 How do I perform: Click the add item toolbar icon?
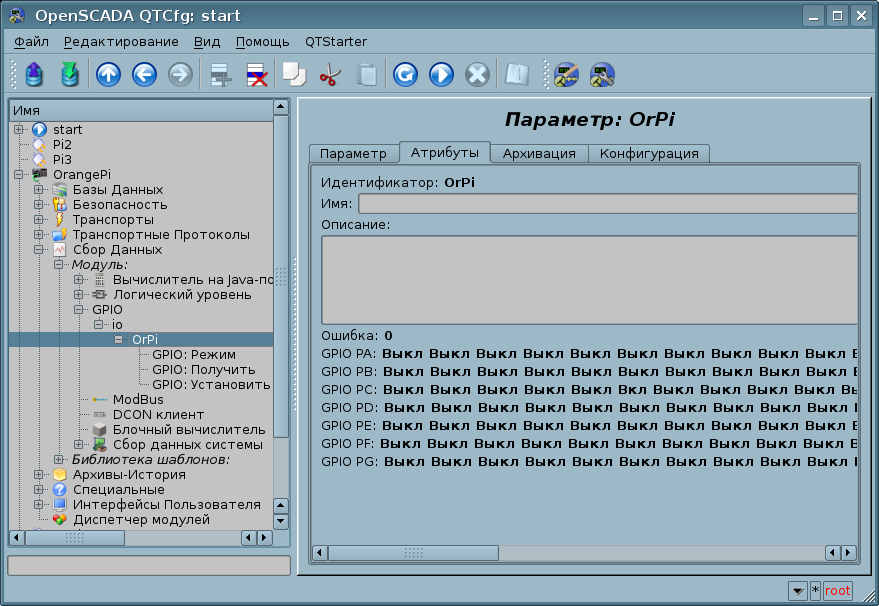220,74
